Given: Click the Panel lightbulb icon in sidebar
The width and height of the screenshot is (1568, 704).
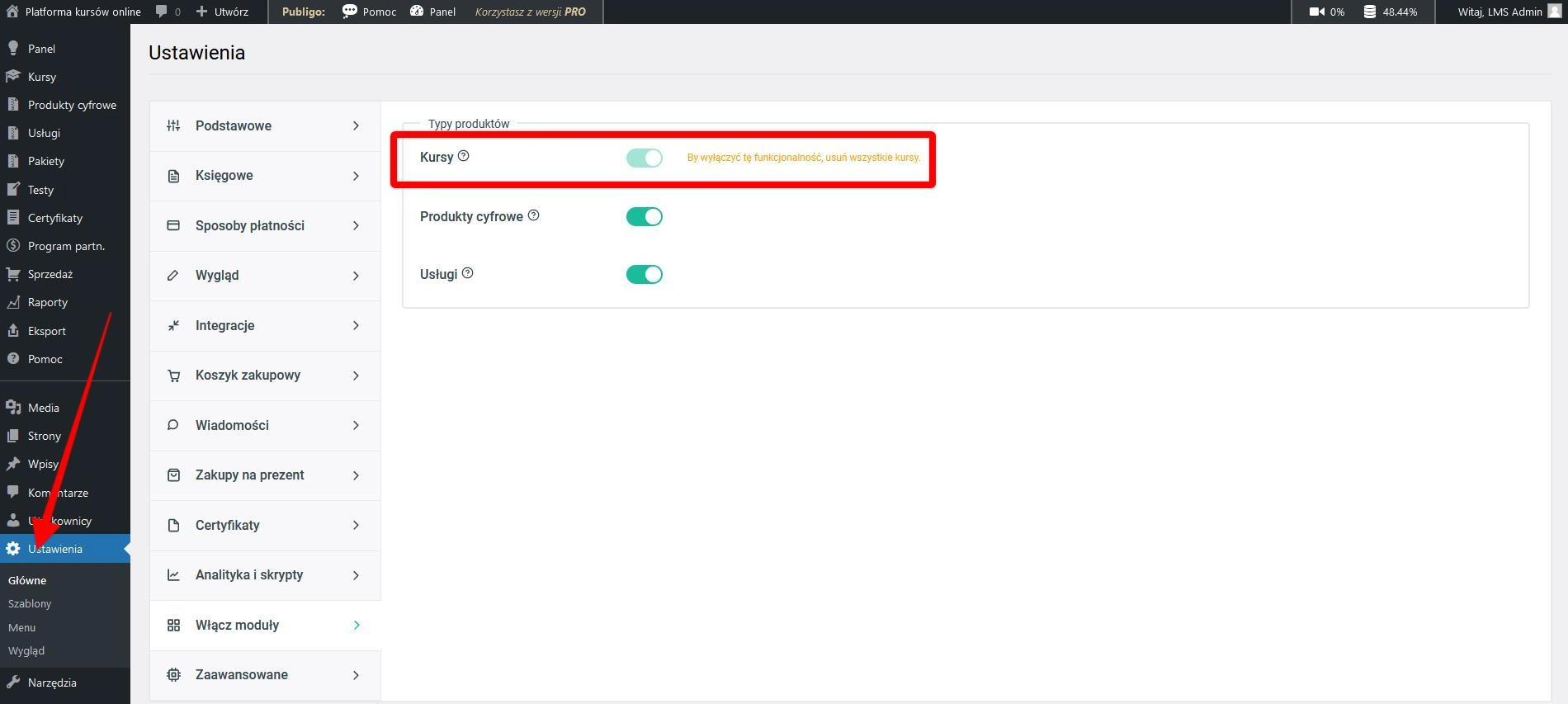Looking at the screenshot, I should pos(12,48).
